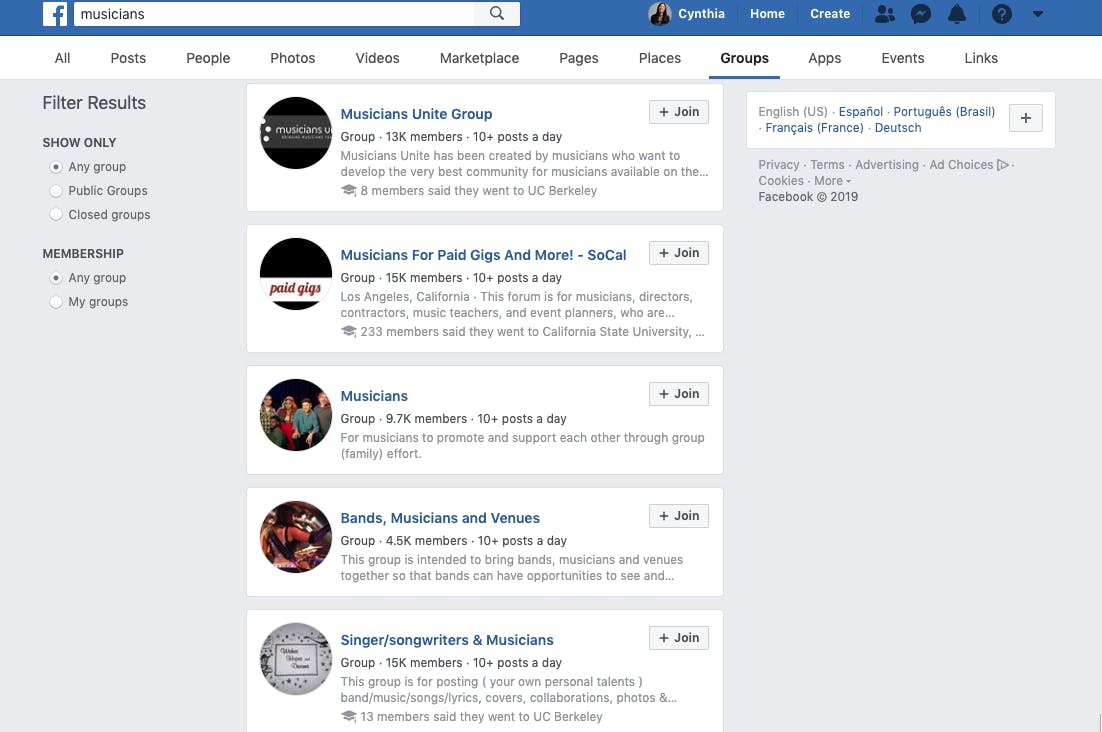Screen dimensions: 1102x732
Task: Select the Public Groups radio option
Action: pos(56,191)
